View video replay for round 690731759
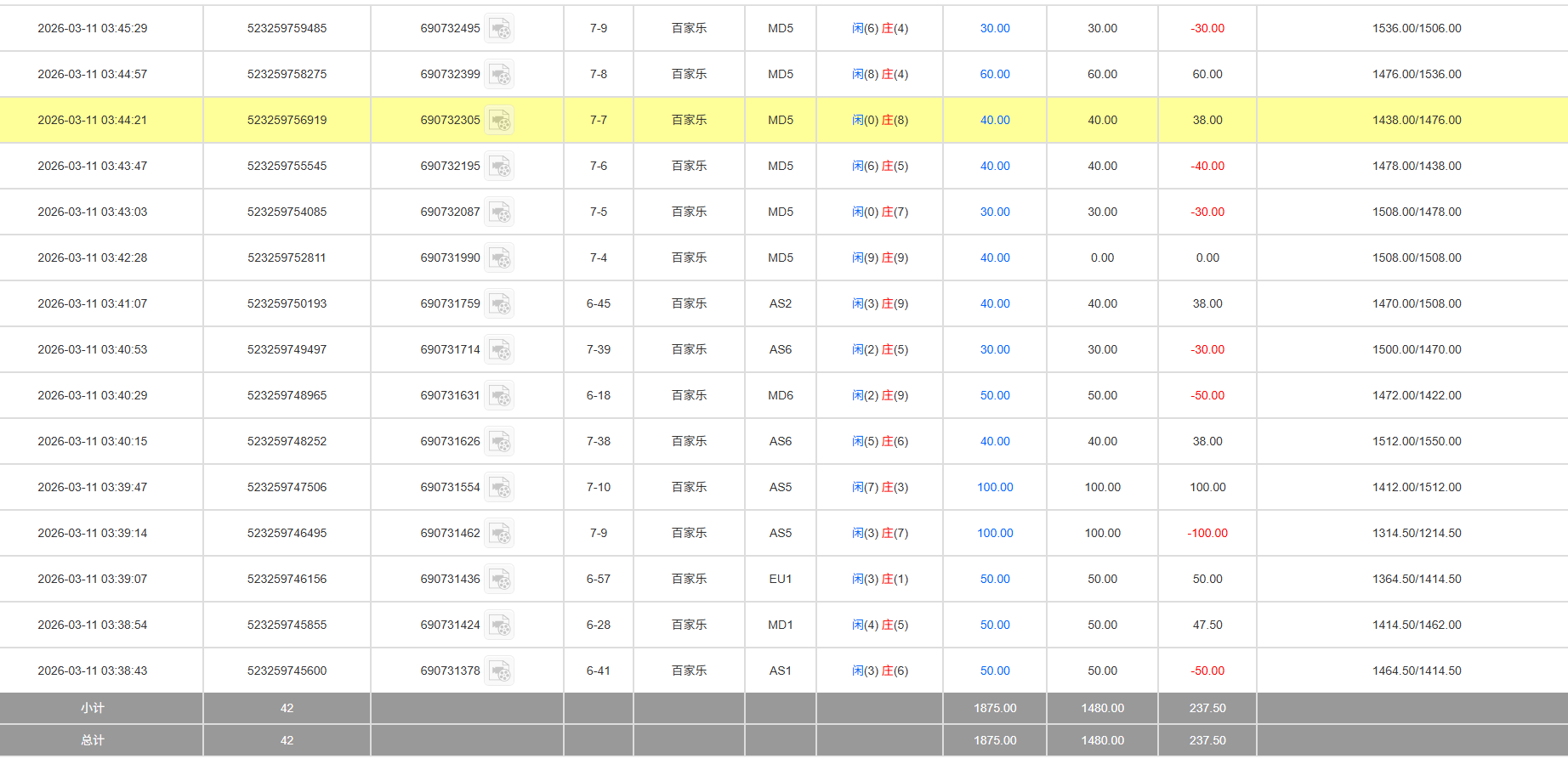This screenshot has width=1568, height=764. click(x=499, y=304)
